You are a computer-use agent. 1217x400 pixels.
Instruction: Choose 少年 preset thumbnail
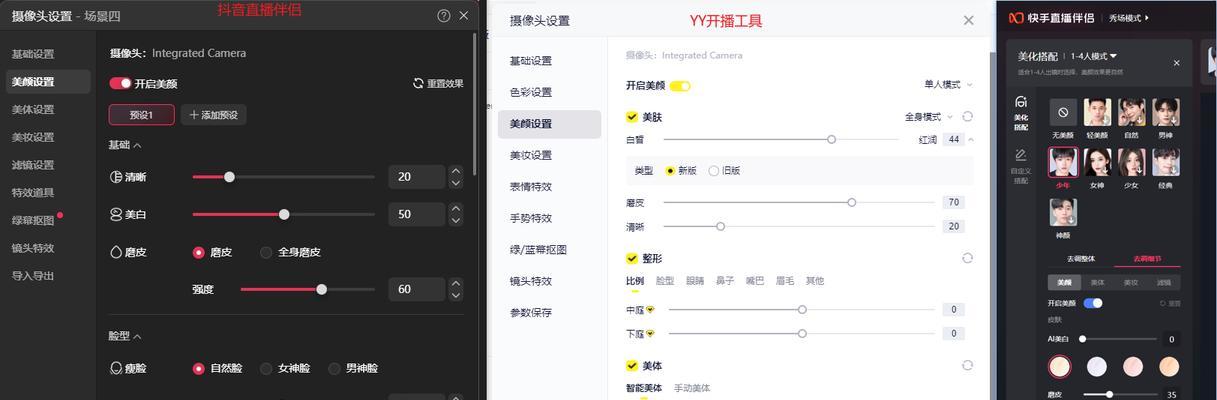point(1063,162)
